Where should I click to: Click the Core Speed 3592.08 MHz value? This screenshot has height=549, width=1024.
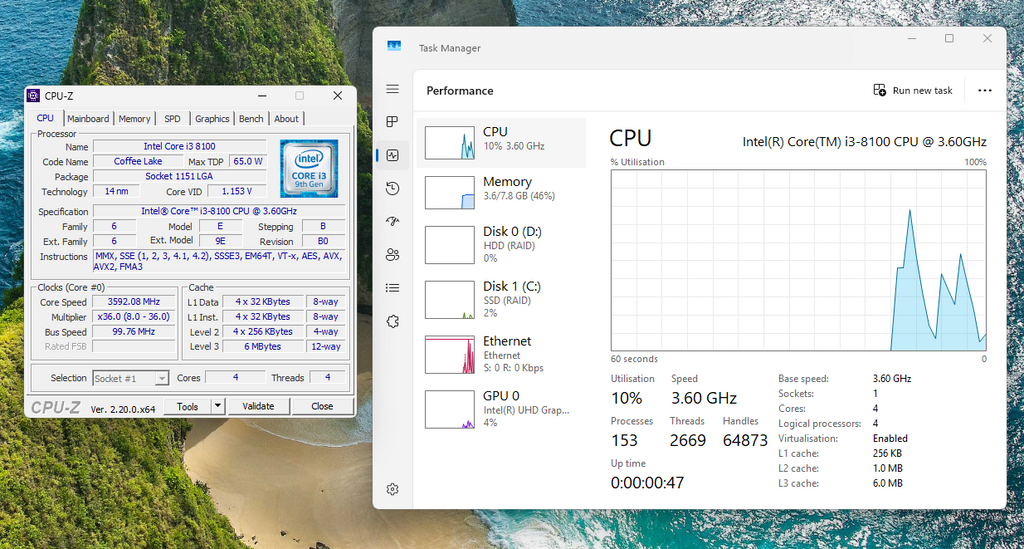[134, 302]
